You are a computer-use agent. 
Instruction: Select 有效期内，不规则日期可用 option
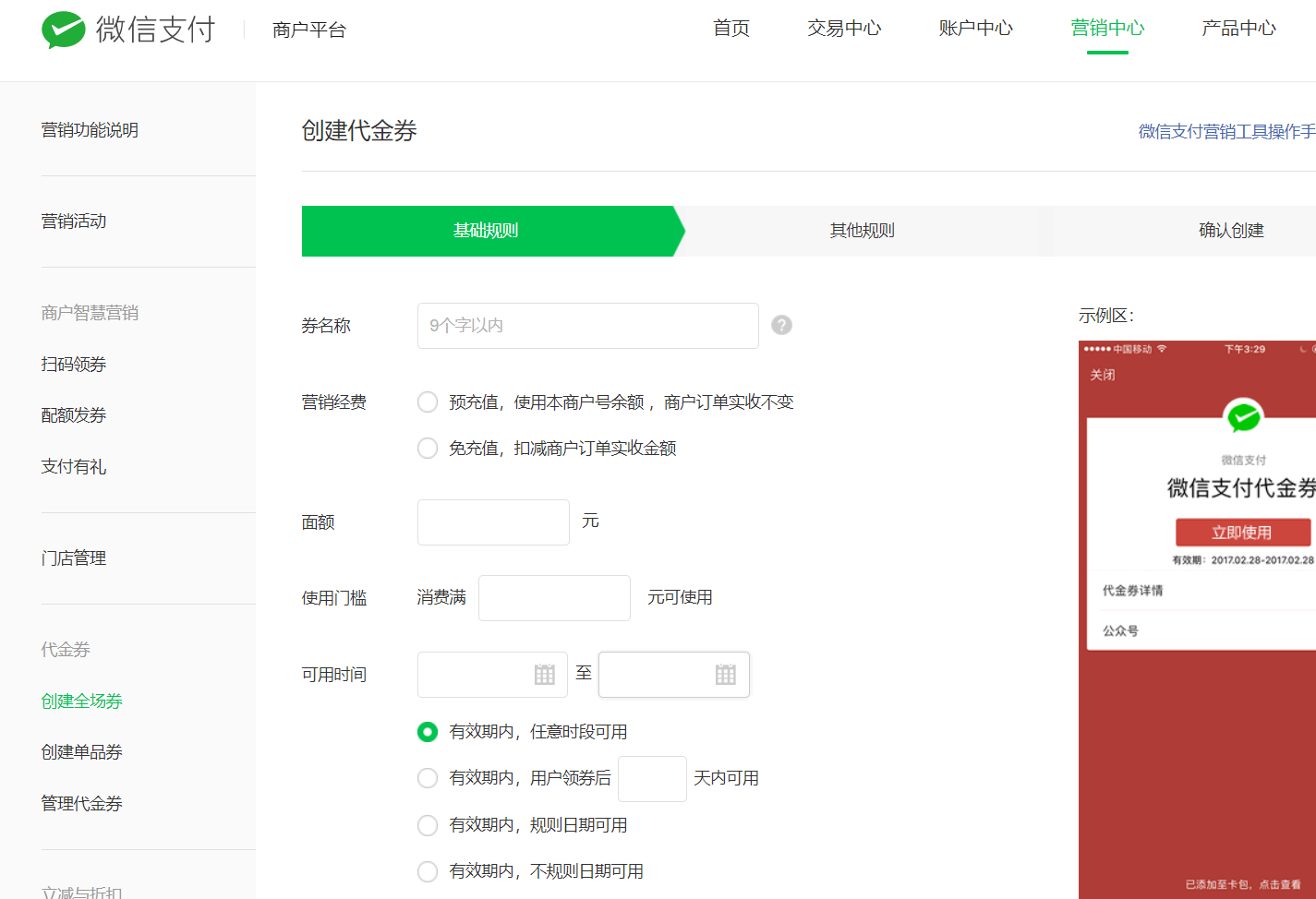click(x=428, y=871)
